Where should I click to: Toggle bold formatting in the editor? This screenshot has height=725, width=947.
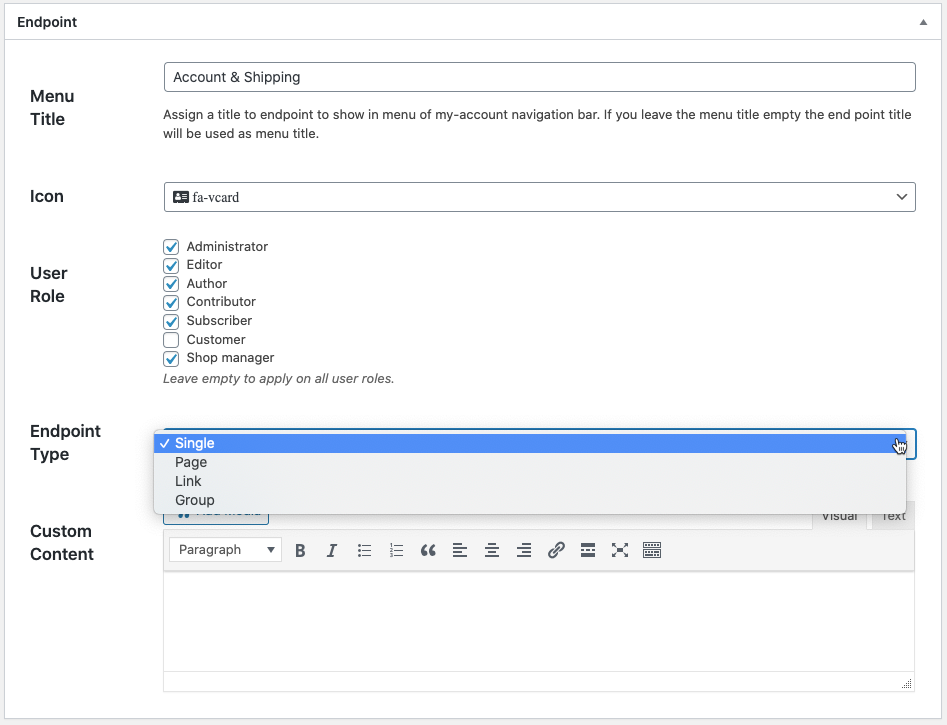click(x=301, y=549)
